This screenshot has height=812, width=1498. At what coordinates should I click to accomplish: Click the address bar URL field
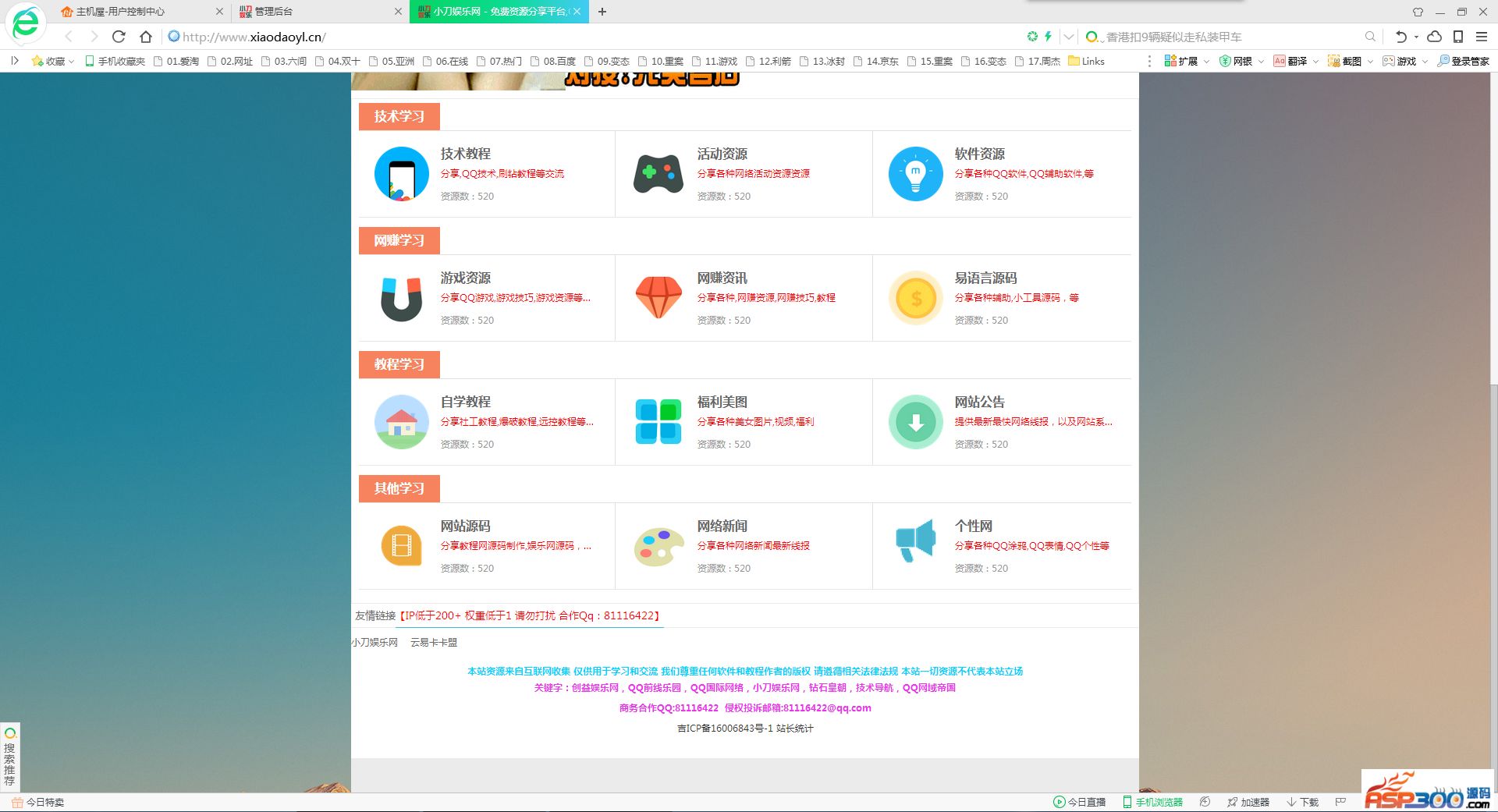(593, 37)
